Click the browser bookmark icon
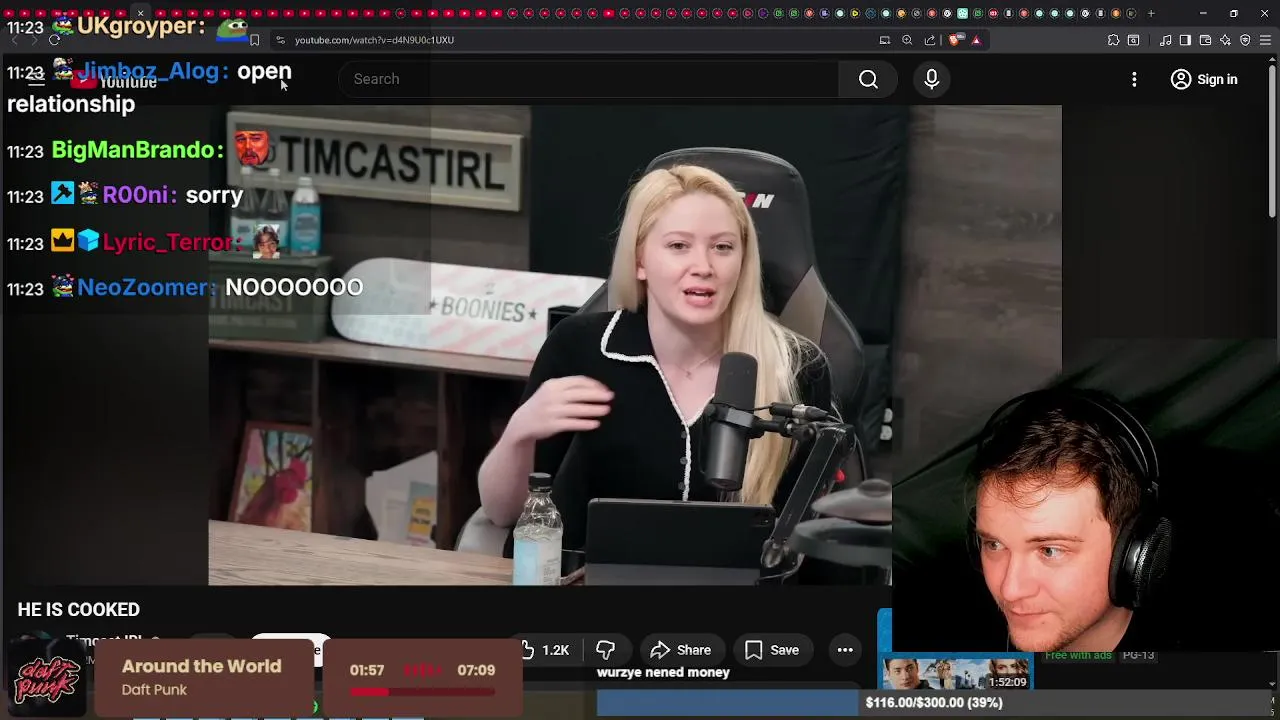This screenshot has width=1280, height=720. tap(254, 40)
